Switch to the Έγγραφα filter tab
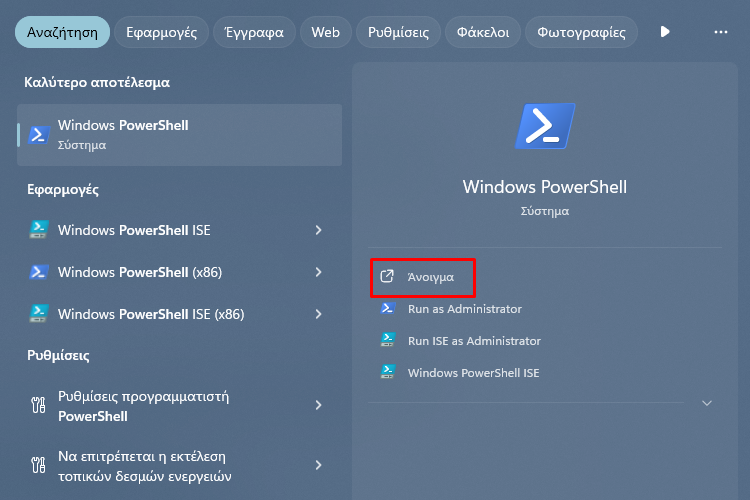750x500 pixels. pyautogui.click(x=254, y=32)
